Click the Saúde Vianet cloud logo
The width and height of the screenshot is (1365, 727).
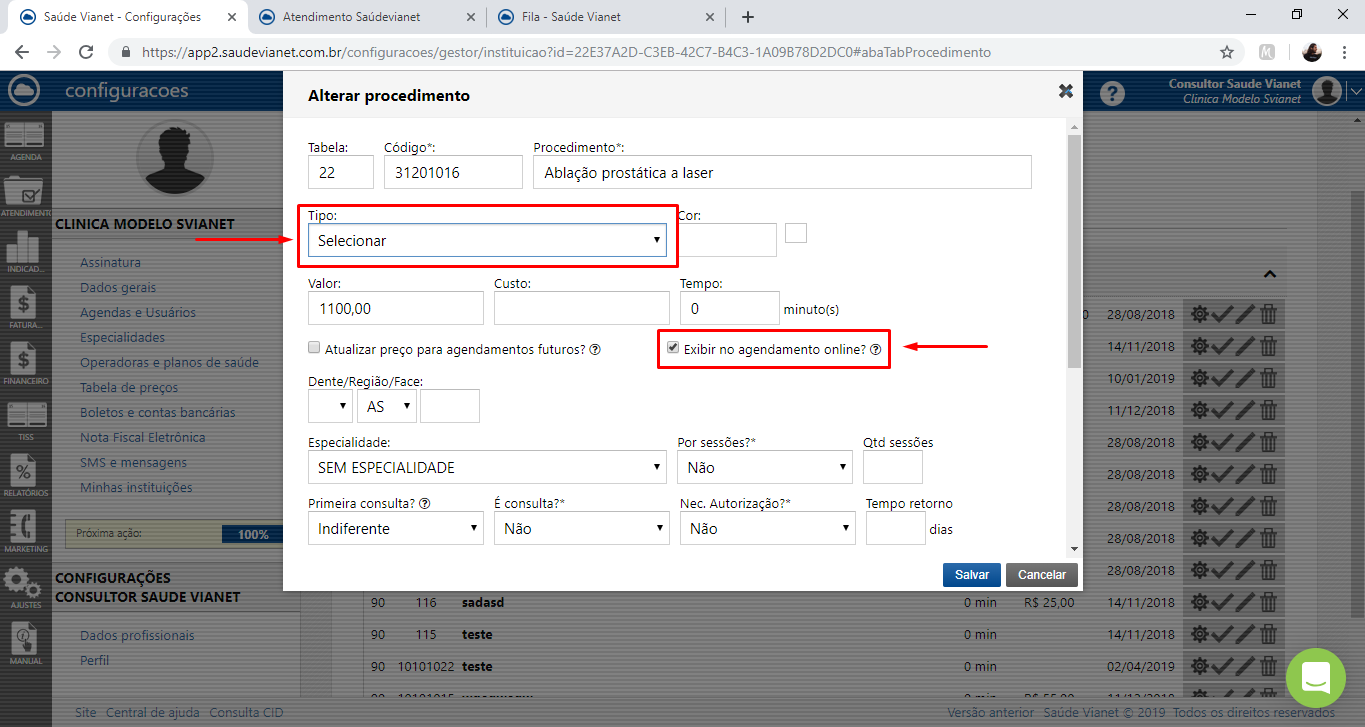point(23,91)
